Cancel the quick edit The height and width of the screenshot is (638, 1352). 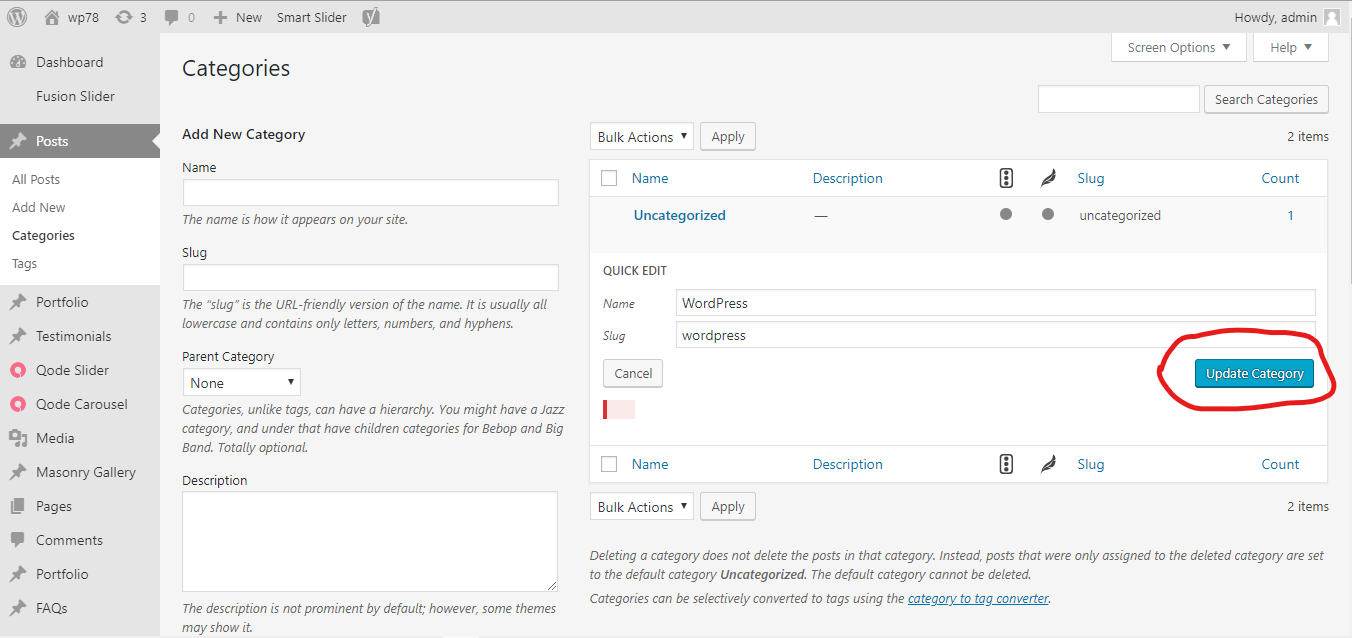(x=633, y=373)
